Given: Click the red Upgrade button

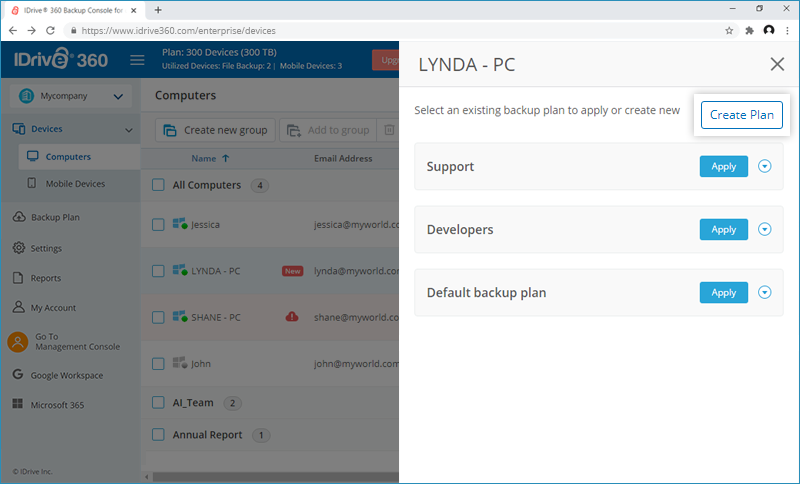Looking at the screenshot, I should click(x=386, y=60).
